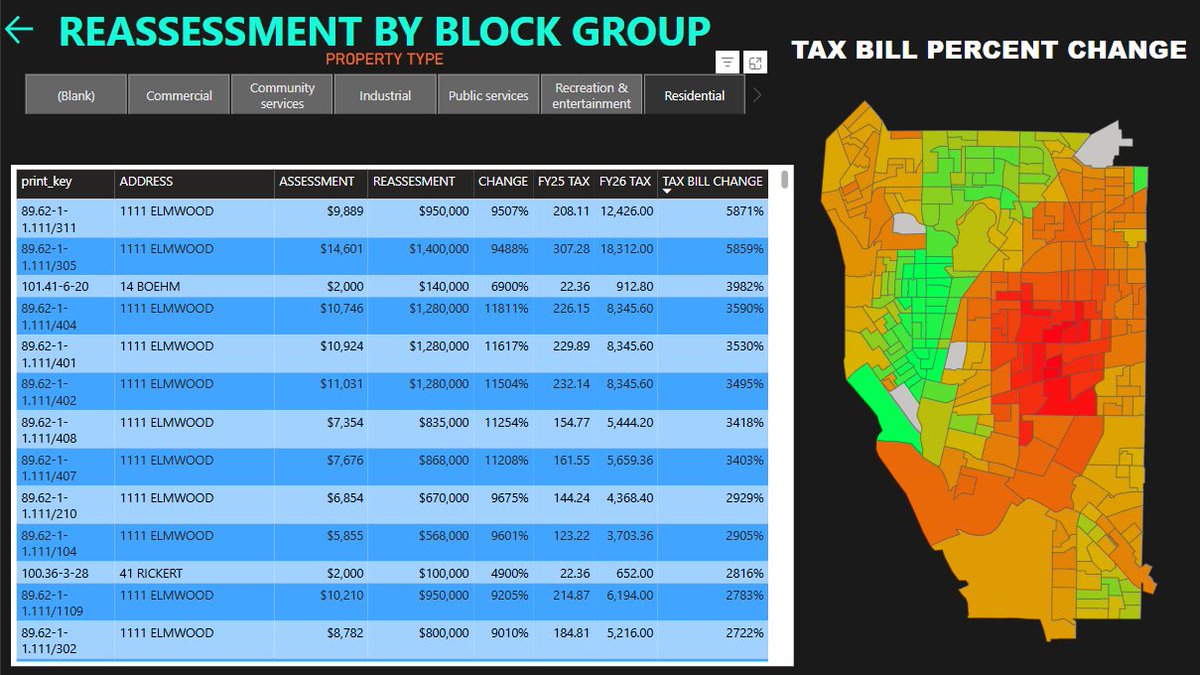Click the 11811% change value

(x=507, y=309)
